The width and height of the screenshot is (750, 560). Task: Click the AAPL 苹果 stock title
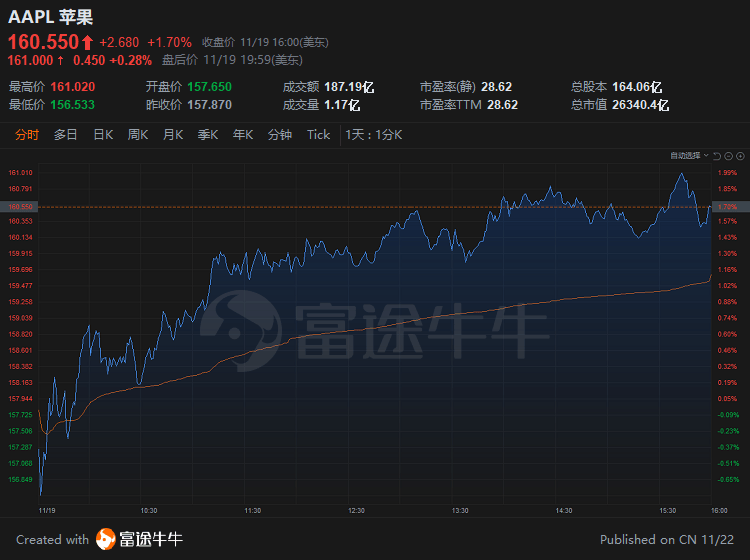click(x=50, y=17)
